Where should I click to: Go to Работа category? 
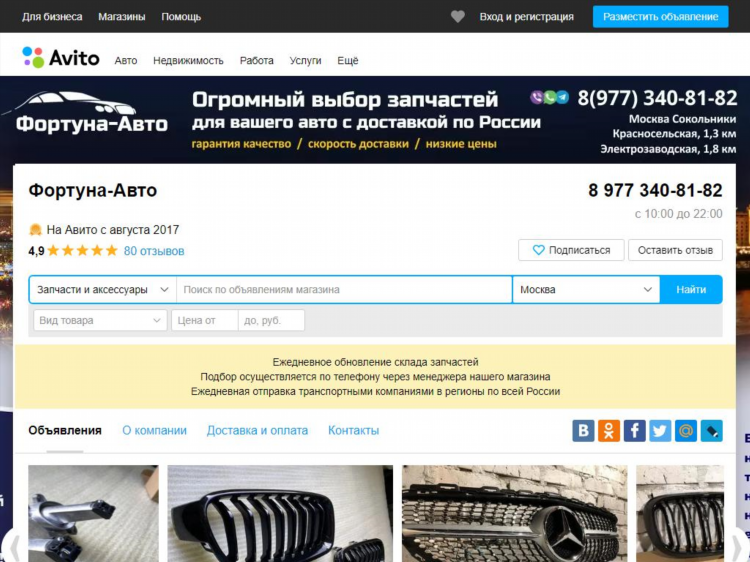[x=256, y=61]
